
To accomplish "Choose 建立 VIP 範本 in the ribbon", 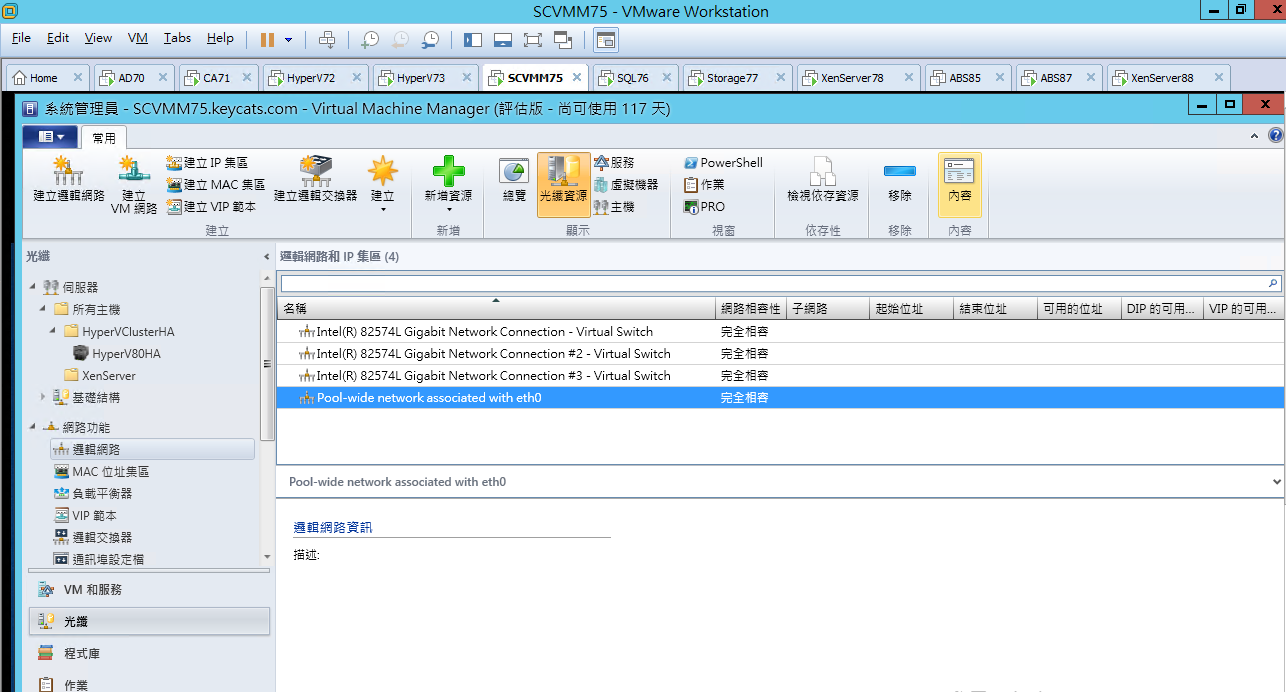I will (211, 207).
